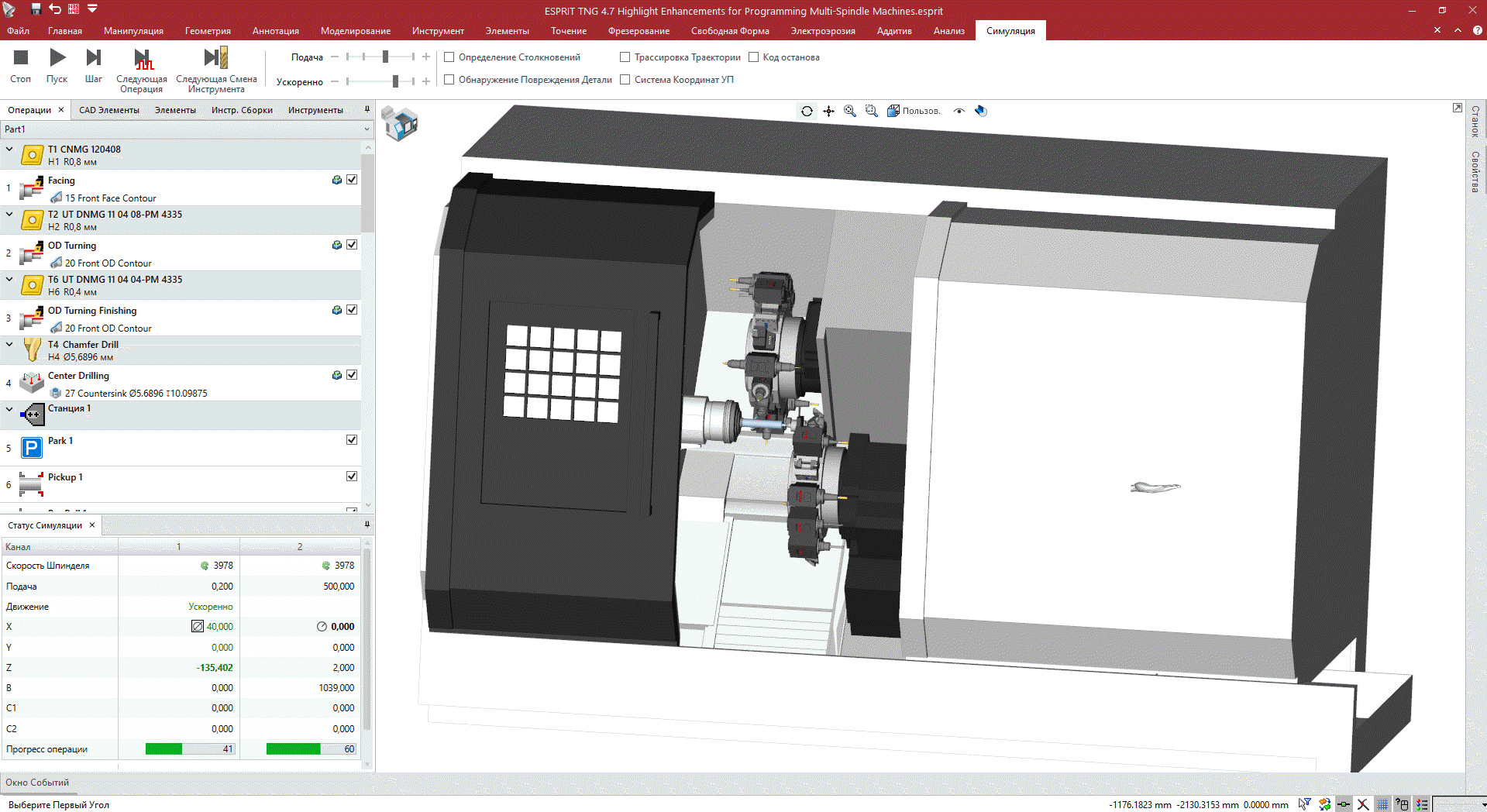Screen dimensions: 1487x812
Task: Collapse the T1 CNMG 120408 tool group
Action: (9, 150)
